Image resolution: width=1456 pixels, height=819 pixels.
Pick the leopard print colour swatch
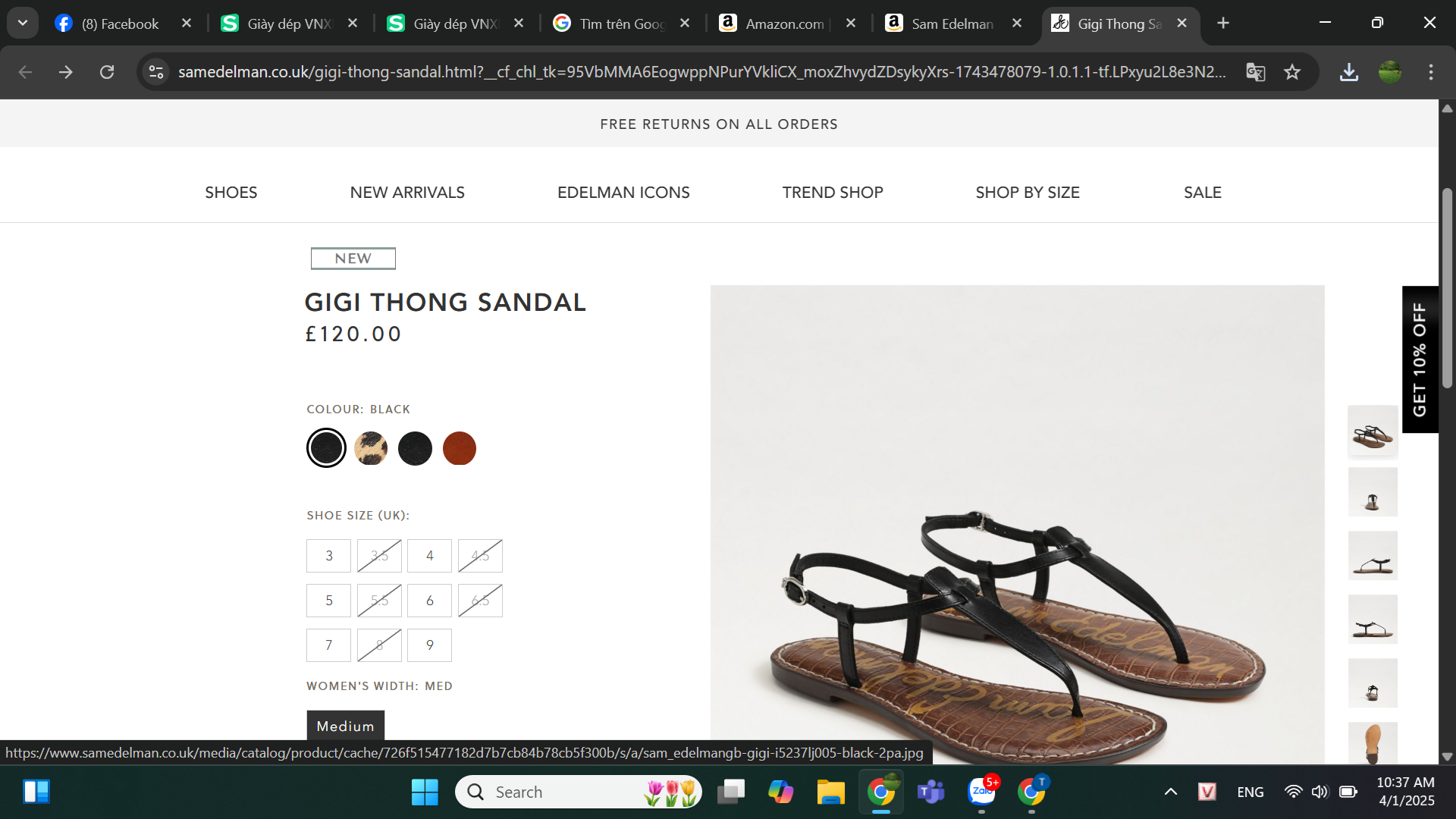(x=371, y=448)
